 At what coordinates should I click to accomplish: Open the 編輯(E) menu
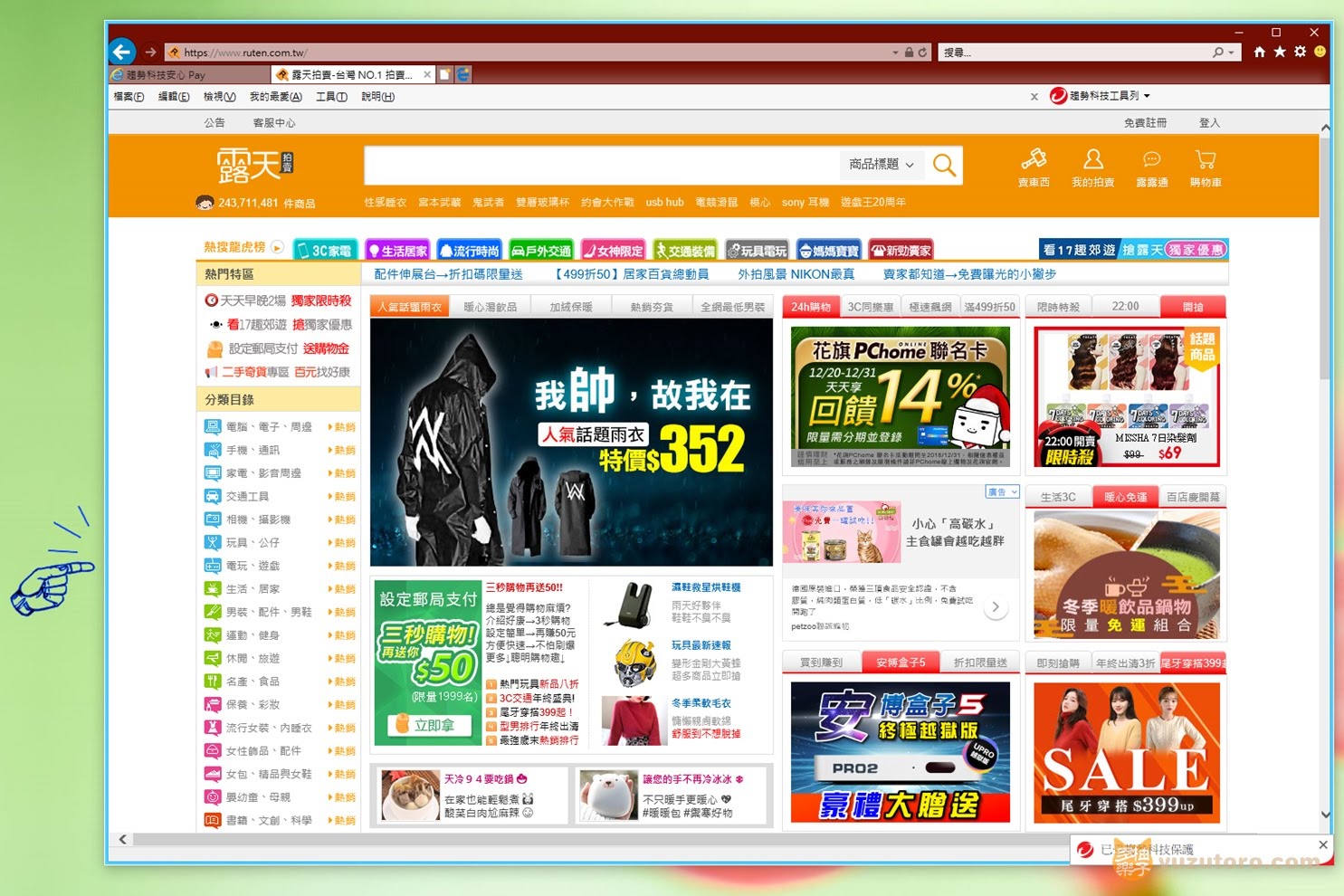click(174, 97)
